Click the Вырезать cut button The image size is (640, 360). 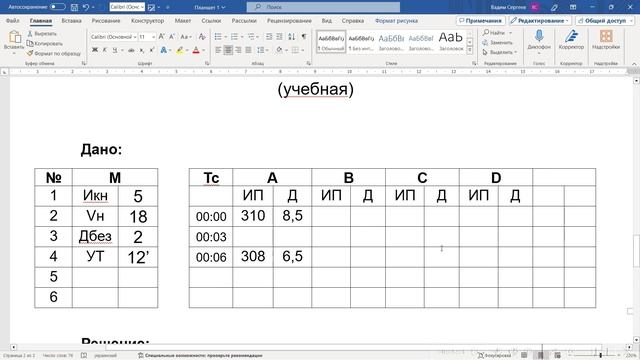coord(42,33)
